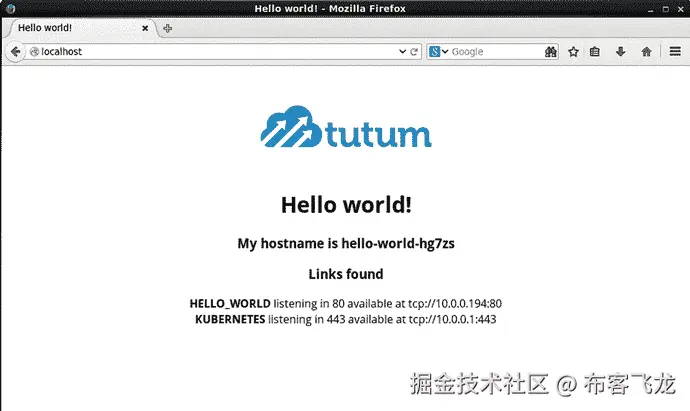Minimize the Firefox window
Screen dimensions: 690x411
coord(650,9)
